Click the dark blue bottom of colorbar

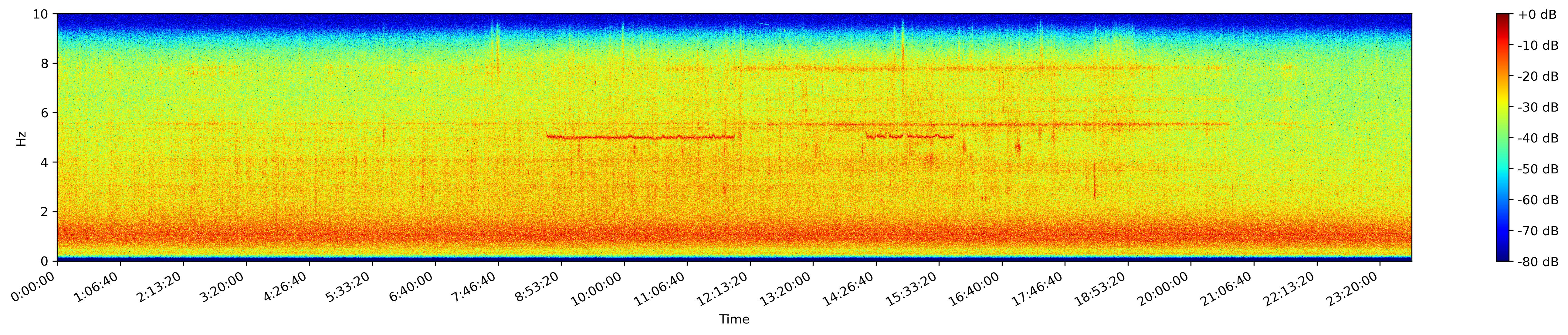pyautogui.click(x=1503, y=258)
